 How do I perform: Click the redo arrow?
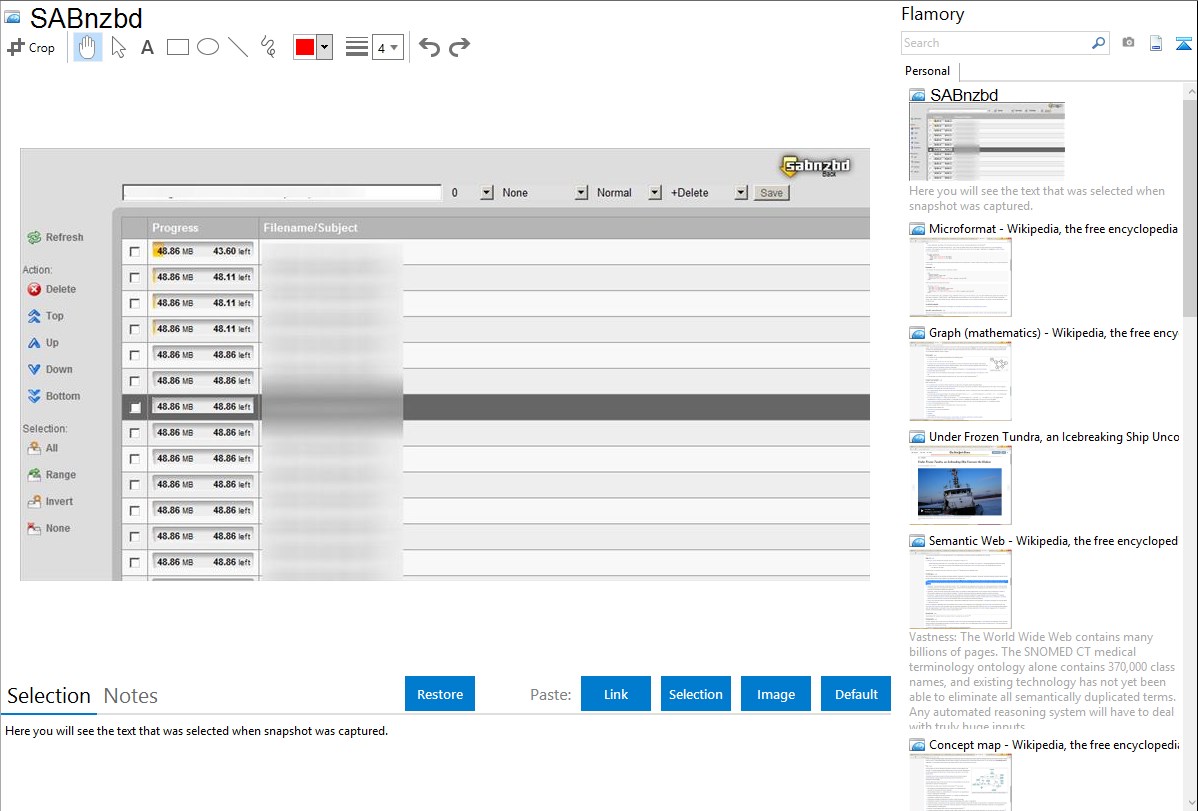(x=459, y=47)
